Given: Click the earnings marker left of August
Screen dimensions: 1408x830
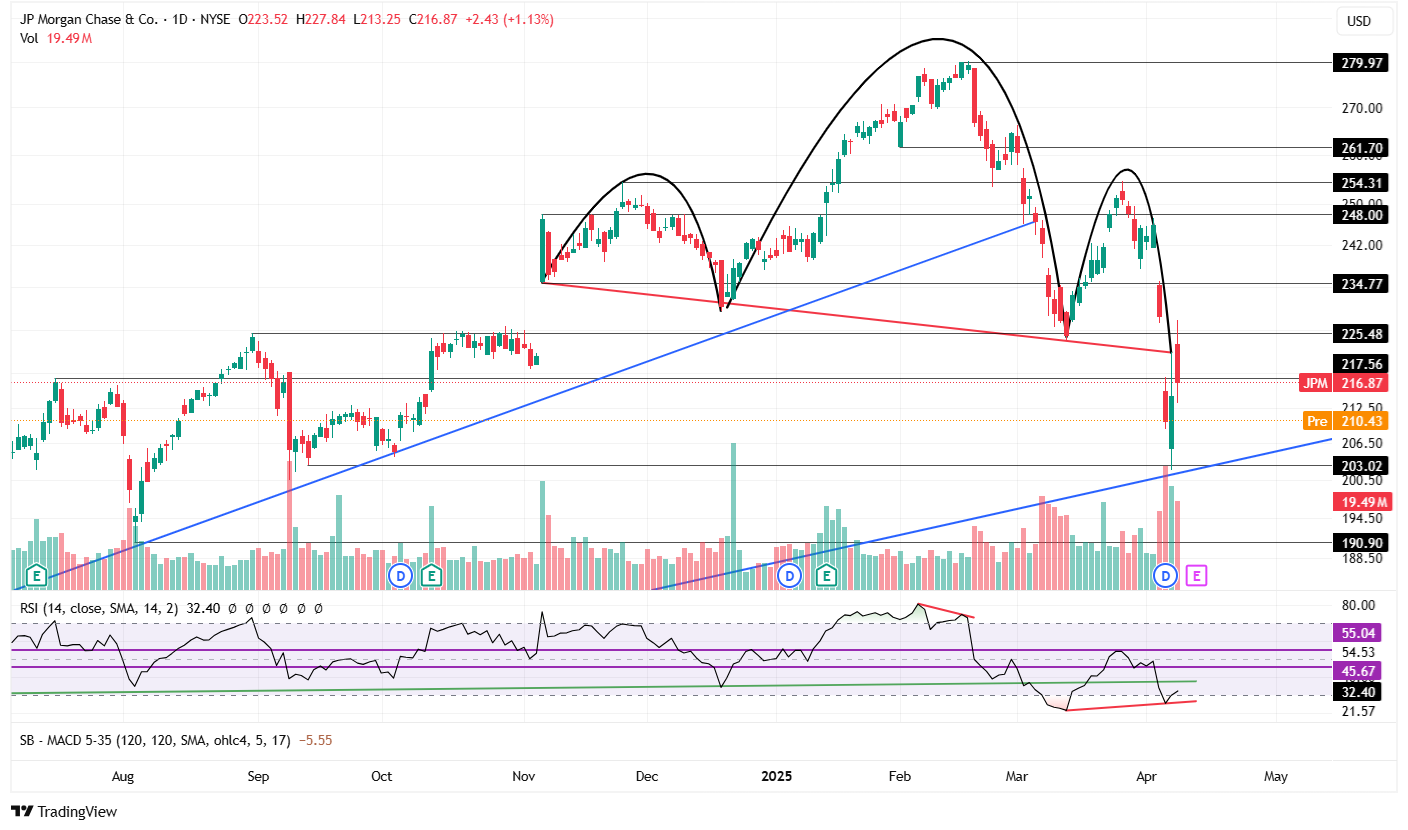Looking at the screenshot, I should [37, 575].
